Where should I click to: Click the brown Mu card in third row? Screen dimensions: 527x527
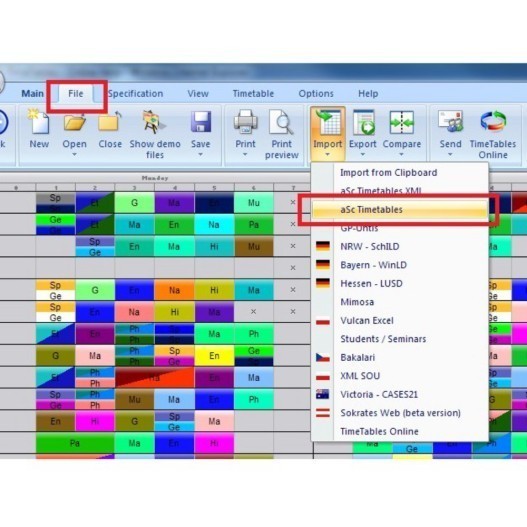point(253,246)
